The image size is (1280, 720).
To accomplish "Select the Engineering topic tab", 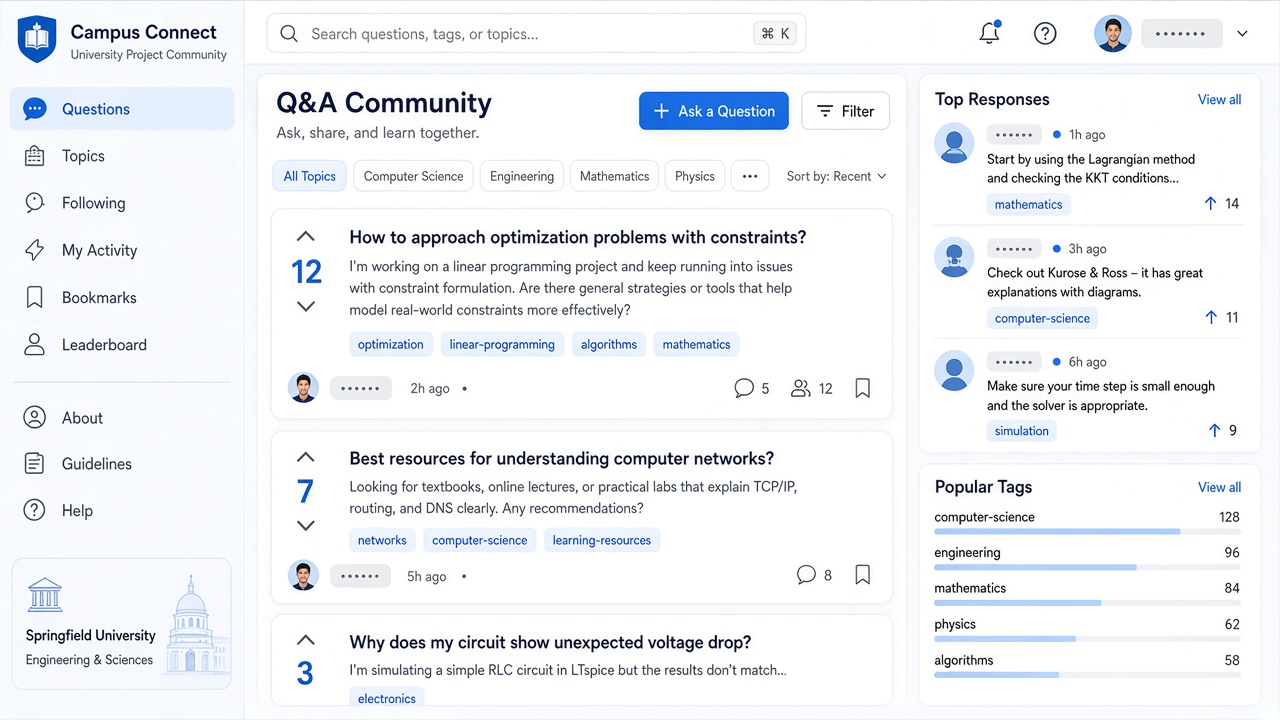I will (522, 176).
